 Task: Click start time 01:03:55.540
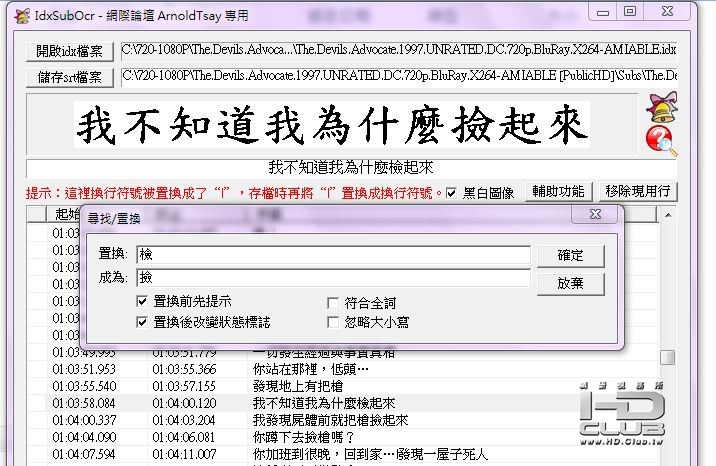tap(84, 386)
